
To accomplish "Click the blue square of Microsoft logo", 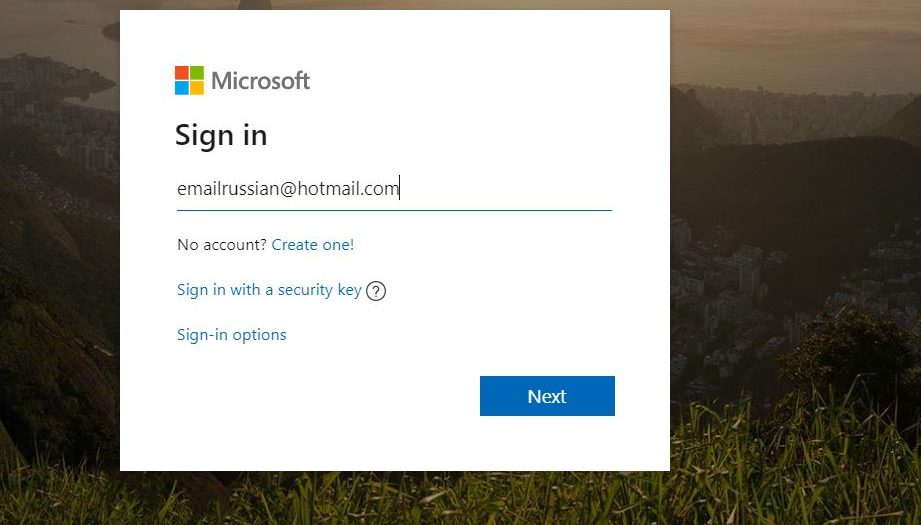I will point(181,88).
